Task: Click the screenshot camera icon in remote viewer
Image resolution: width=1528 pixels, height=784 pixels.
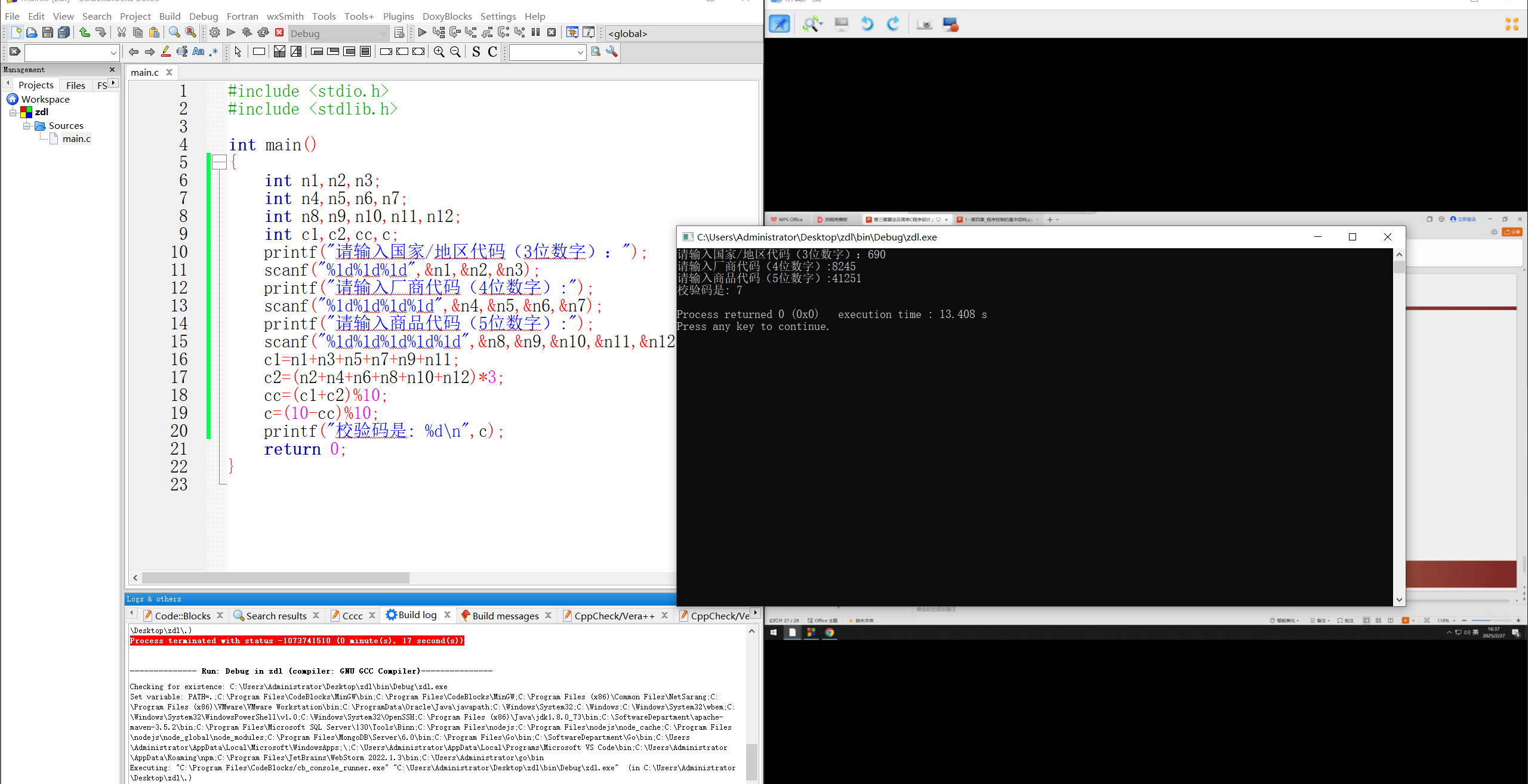Action: tap(924, 24)
